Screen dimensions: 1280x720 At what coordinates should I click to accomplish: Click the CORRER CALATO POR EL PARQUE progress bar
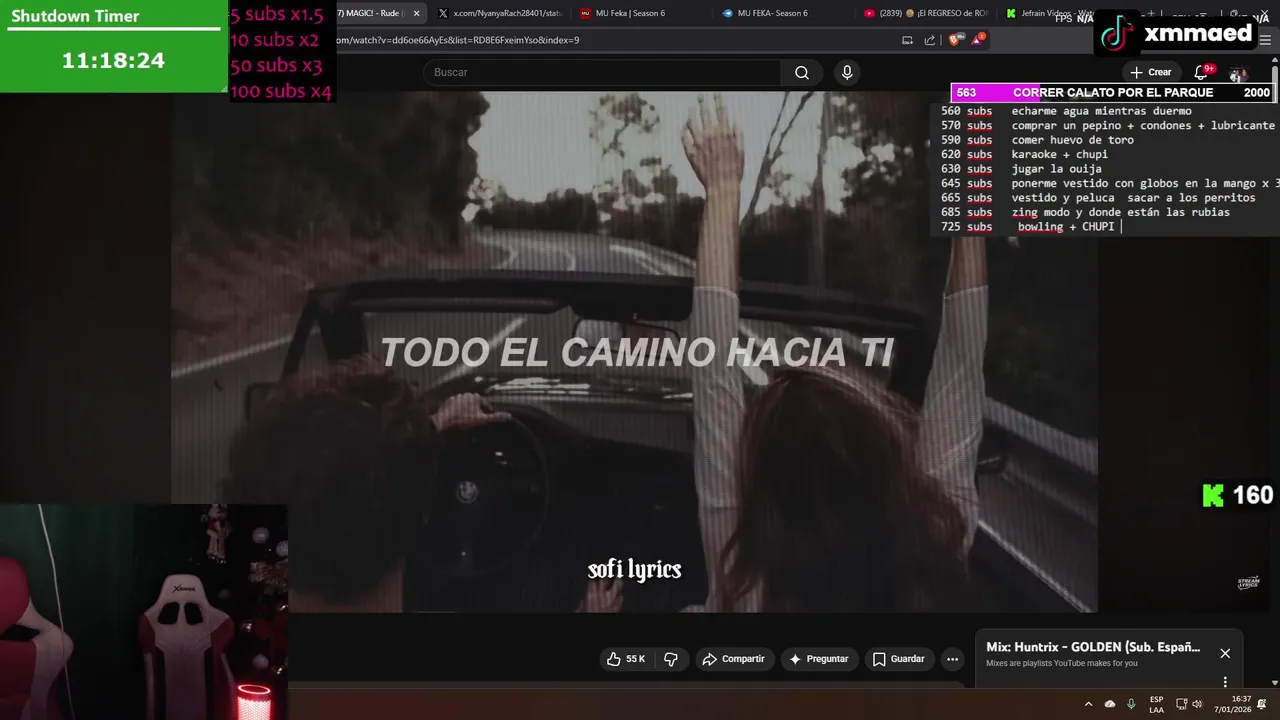[1113, 93]
